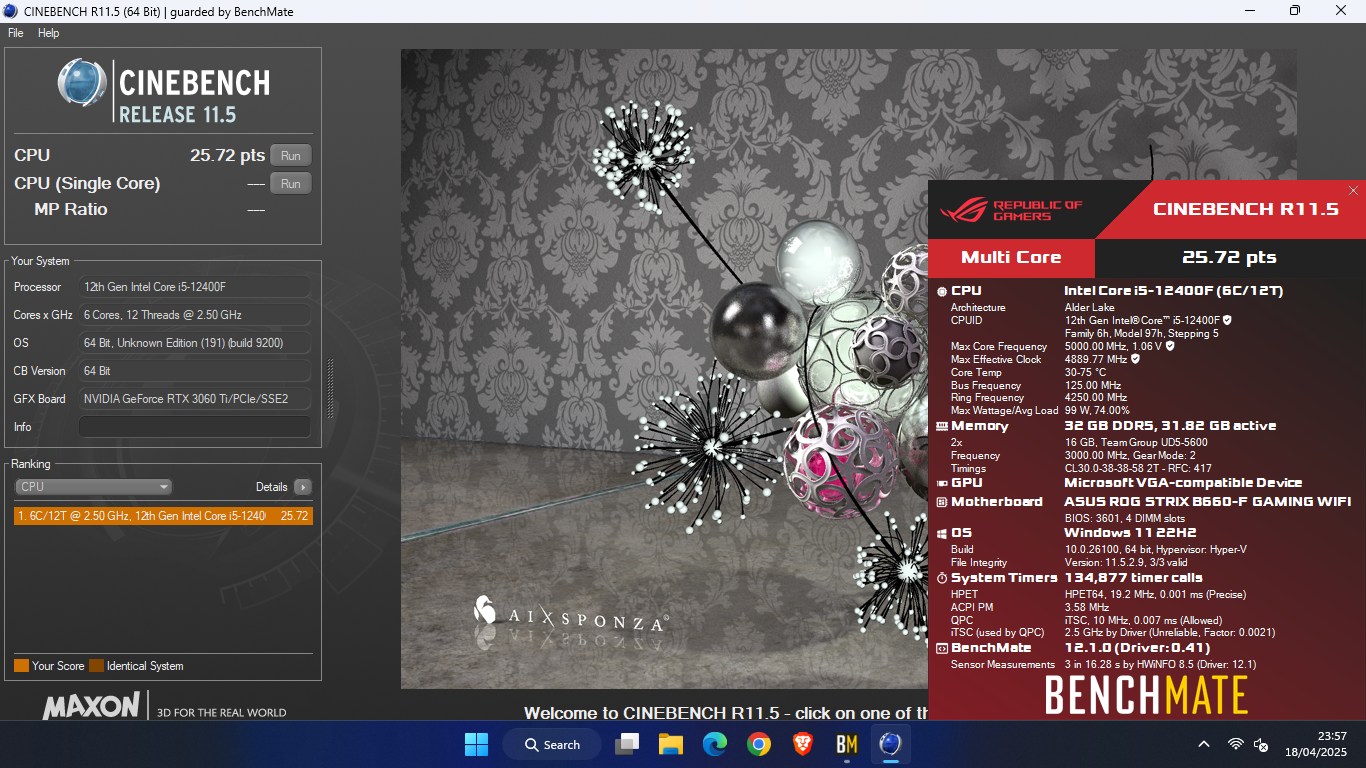
Task: Open the Windows Start menu
Action: (x=476, y=744)
